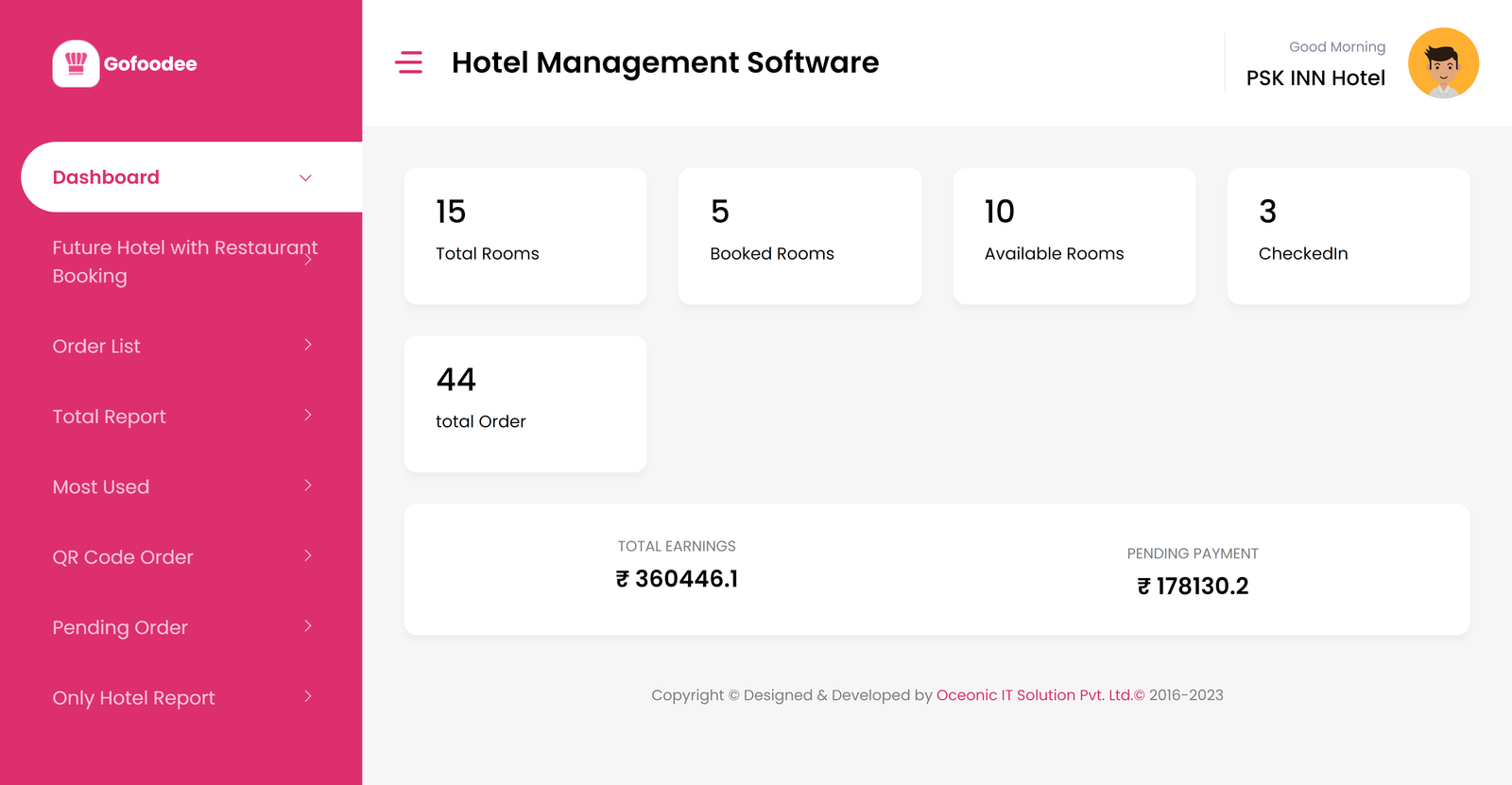
Task: Open the CheckedIn card
Action: 1349,236
